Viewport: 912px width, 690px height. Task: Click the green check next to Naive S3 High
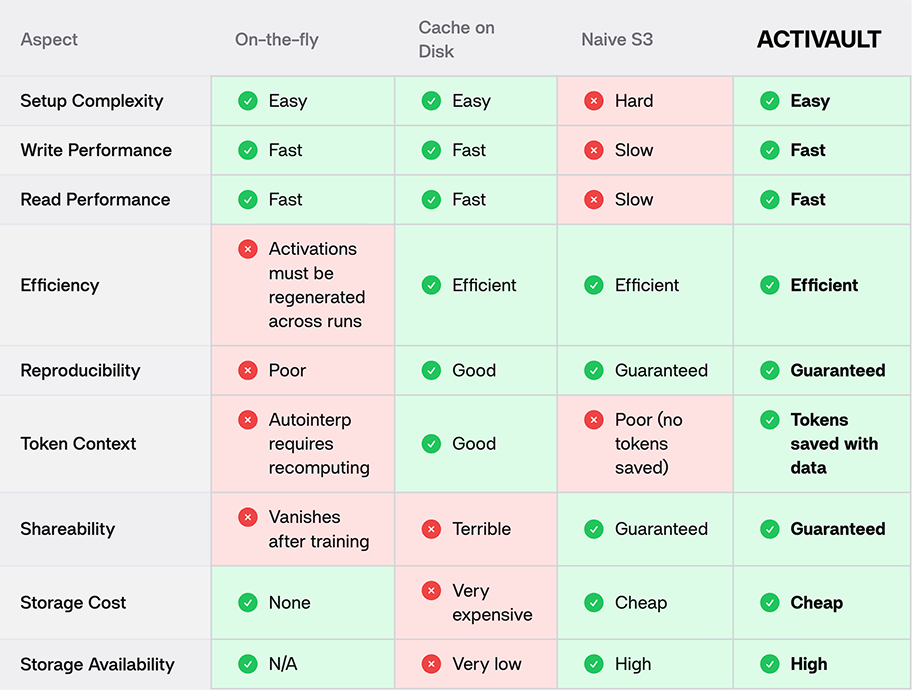pyautogui.click(x=594, y=664)
